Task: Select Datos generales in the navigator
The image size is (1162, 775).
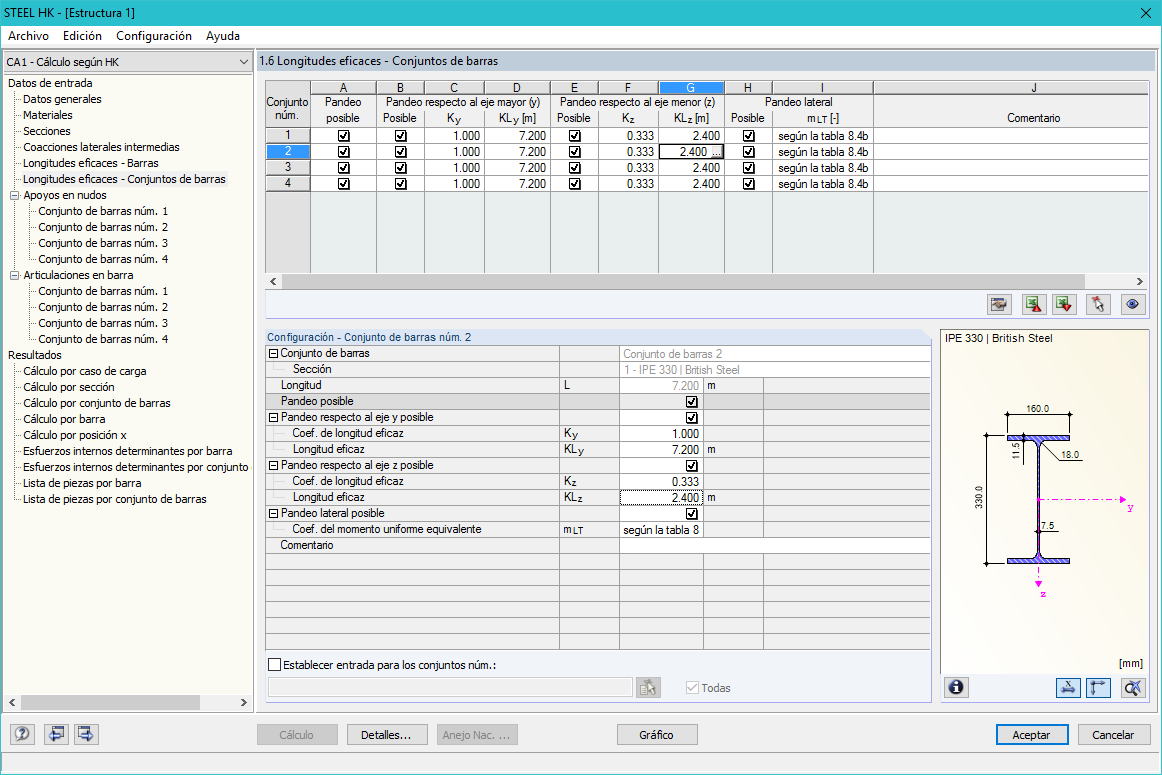Action: [x=62, y=99]
